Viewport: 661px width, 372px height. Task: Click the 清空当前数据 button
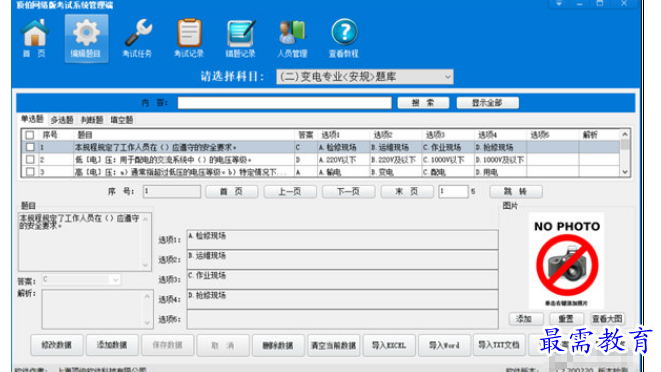[333, 345]
